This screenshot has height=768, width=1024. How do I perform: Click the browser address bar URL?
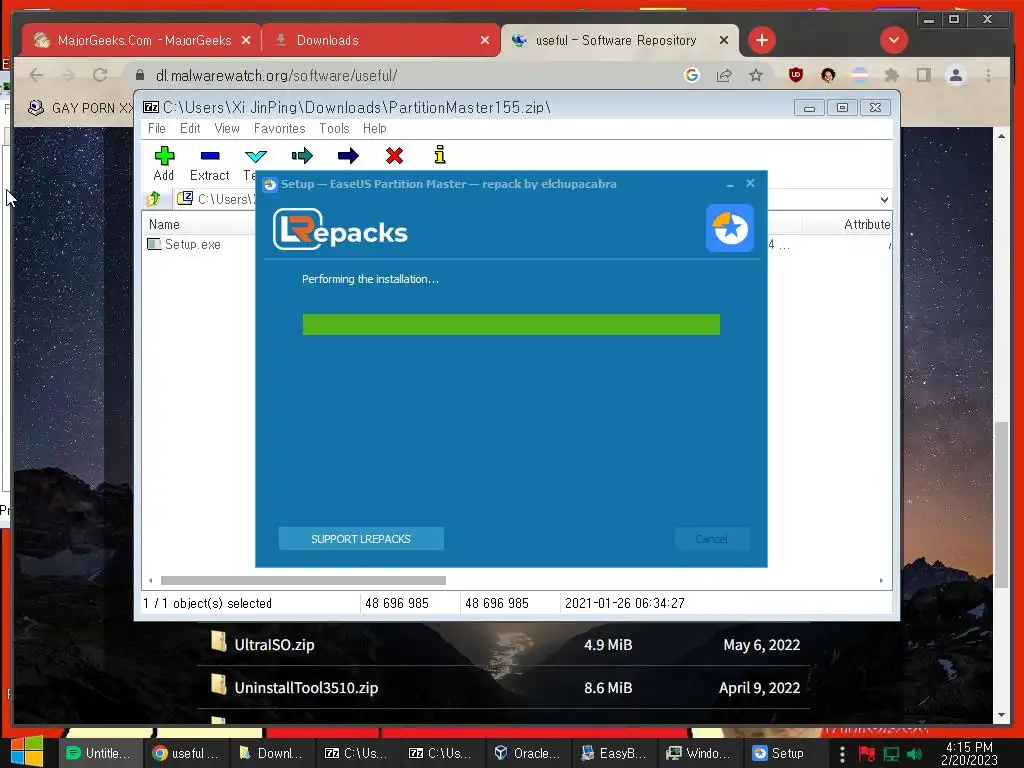pos(276,76)
